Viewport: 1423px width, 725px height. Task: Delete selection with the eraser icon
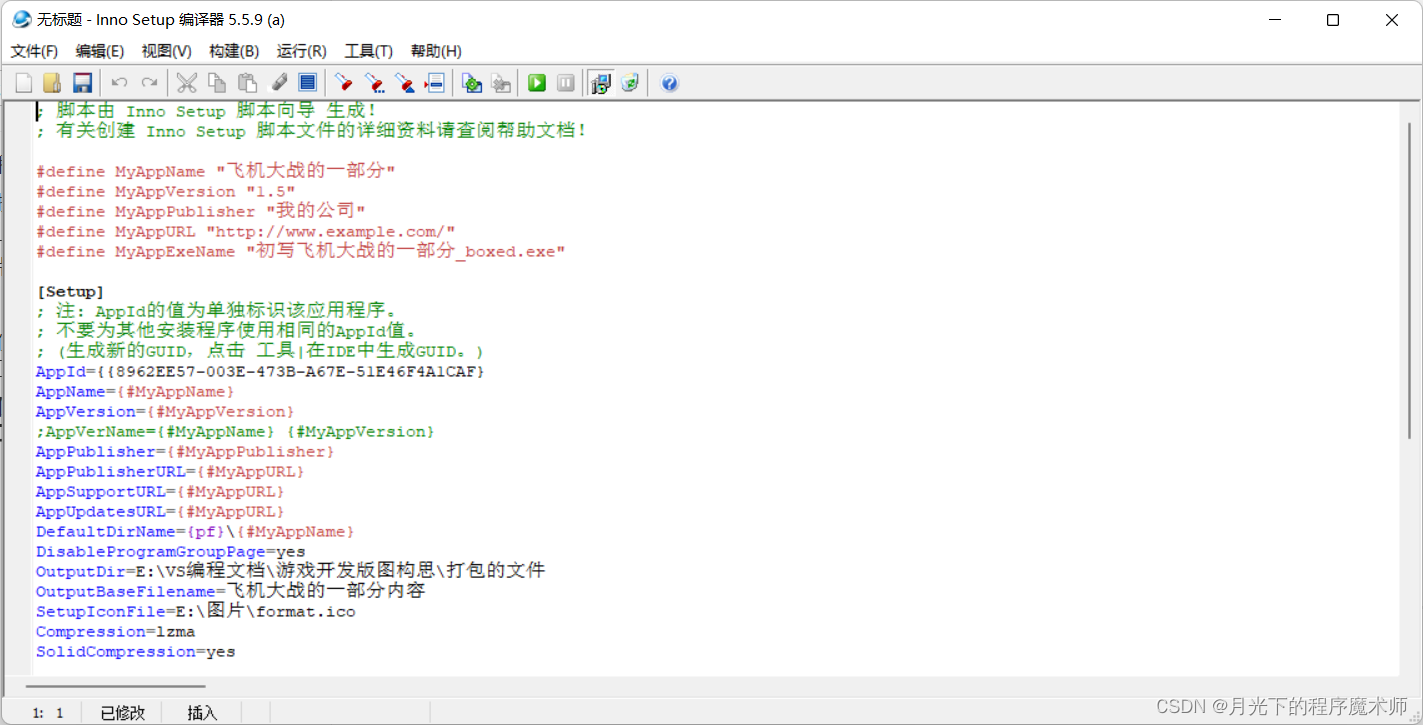coord(279,83)
